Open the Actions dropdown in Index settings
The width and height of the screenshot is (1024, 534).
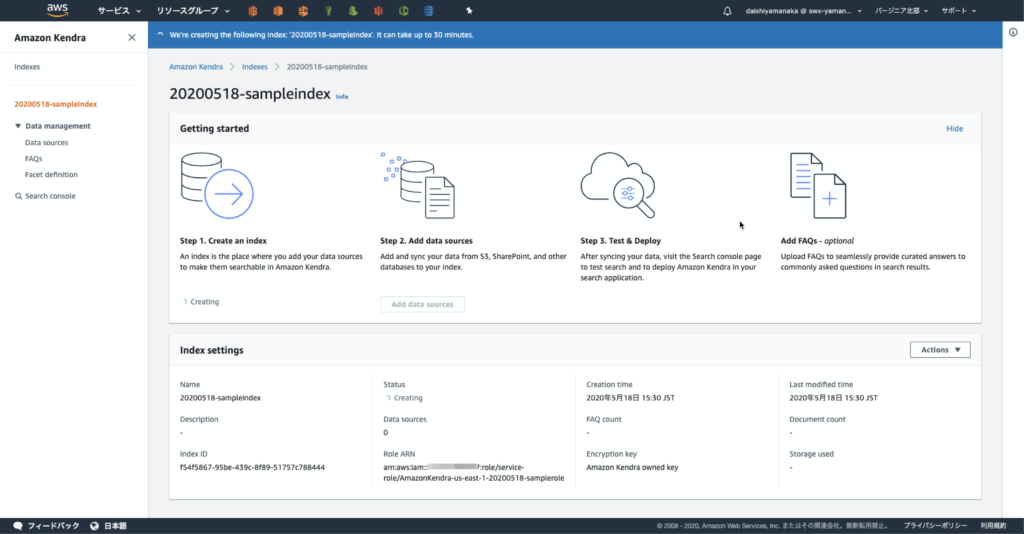(939, 350)
